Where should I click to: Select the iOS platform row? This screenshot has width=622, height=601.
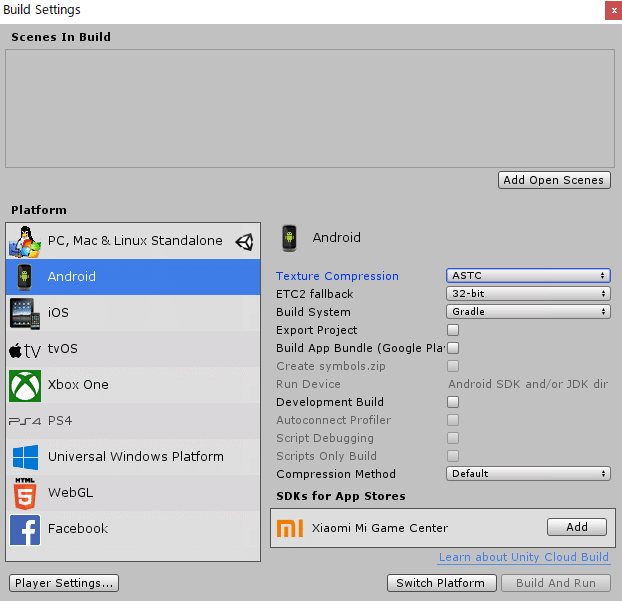pos(133,313)
